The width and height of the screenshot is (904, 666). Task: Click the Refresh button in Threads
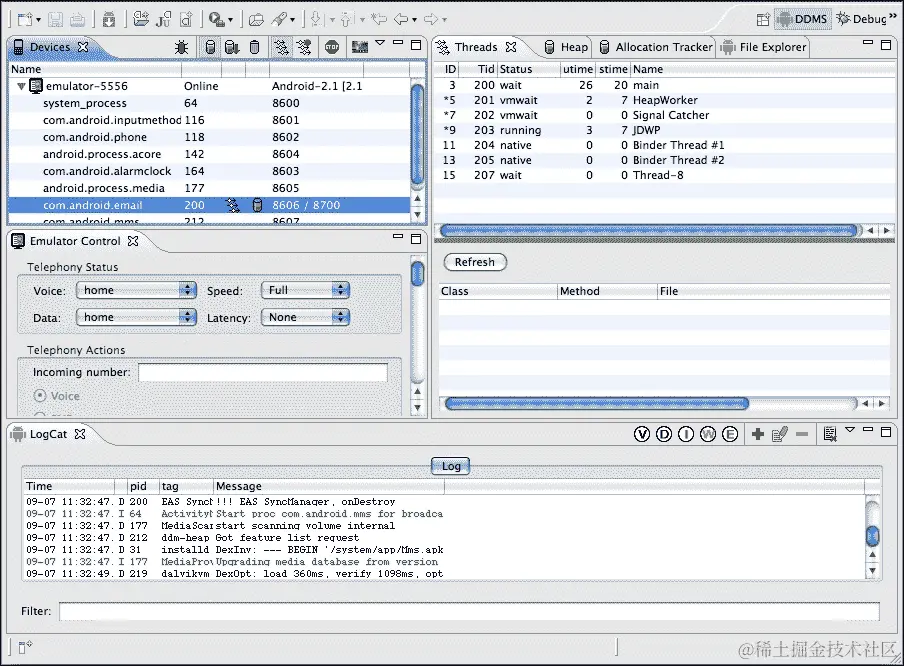(x=475, y=262)
